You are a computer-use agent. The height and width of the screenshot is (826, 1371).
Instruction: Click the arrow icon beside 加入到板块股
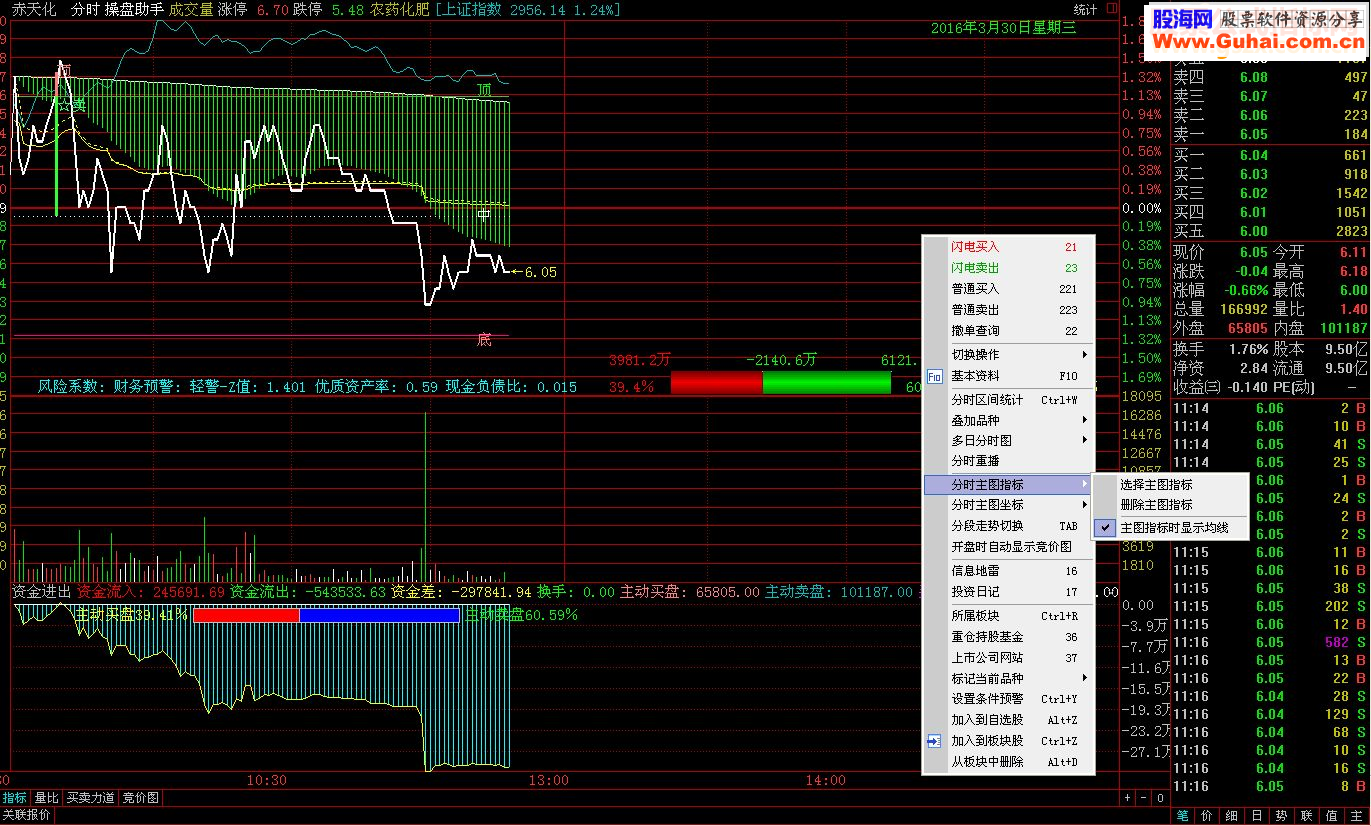point(935,741)
